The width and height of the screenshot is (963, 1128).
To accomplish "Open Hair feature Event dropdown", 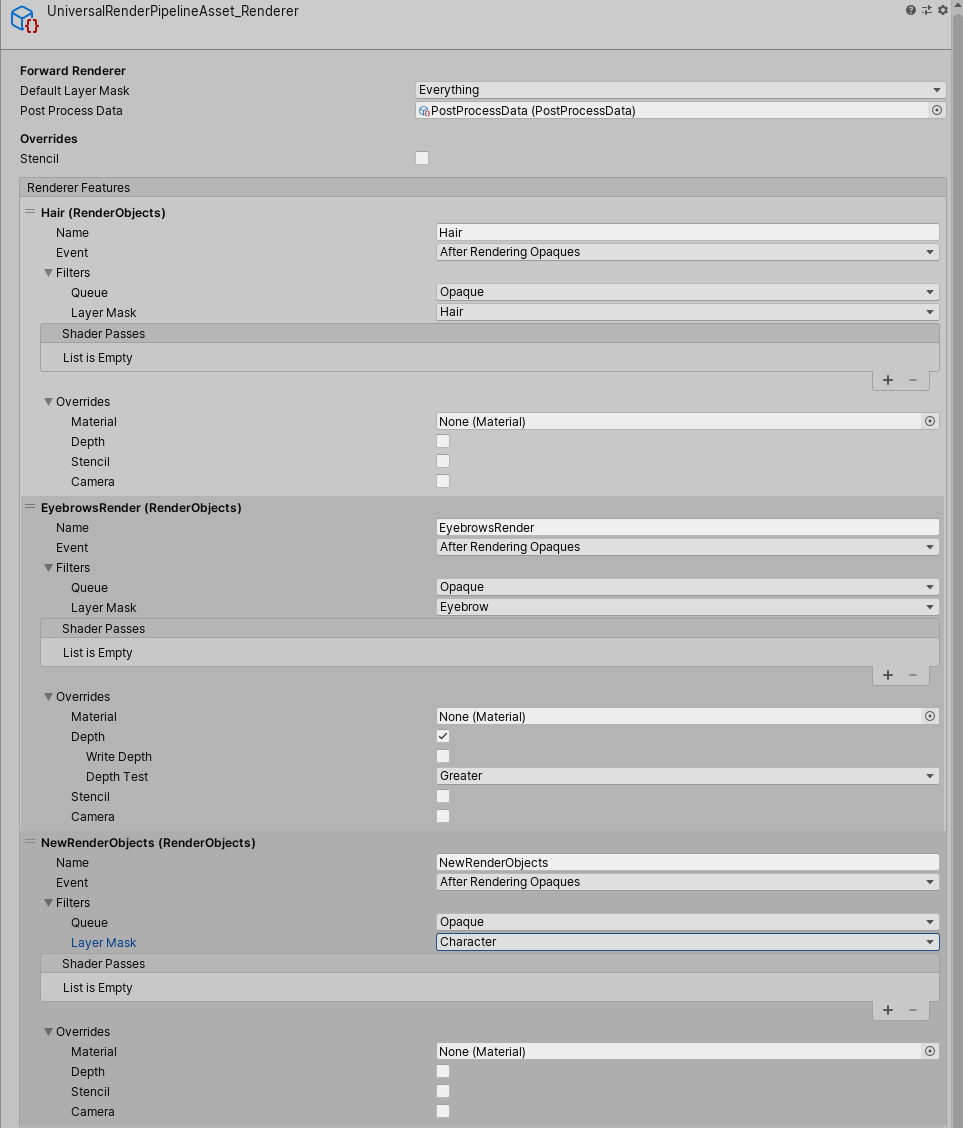I will 688,252.
